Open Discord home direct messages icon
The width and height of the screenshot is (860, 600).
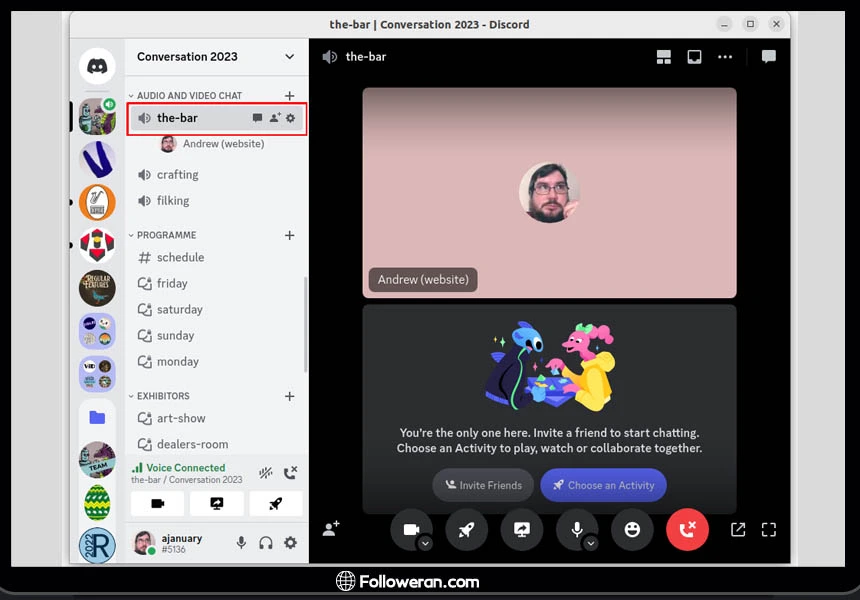pos(97,66)
